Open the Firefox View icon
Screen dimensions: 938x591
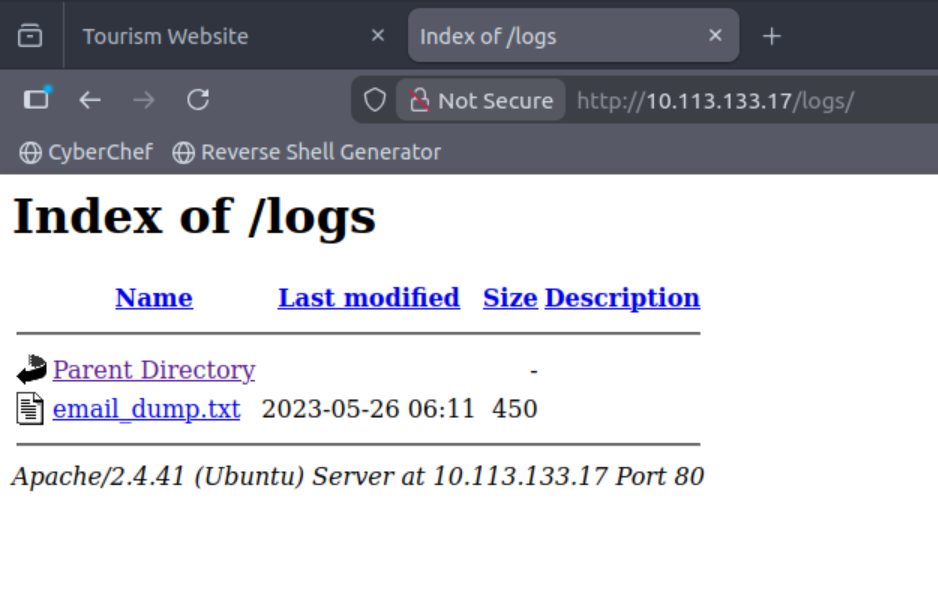click(x=30, y=36)
